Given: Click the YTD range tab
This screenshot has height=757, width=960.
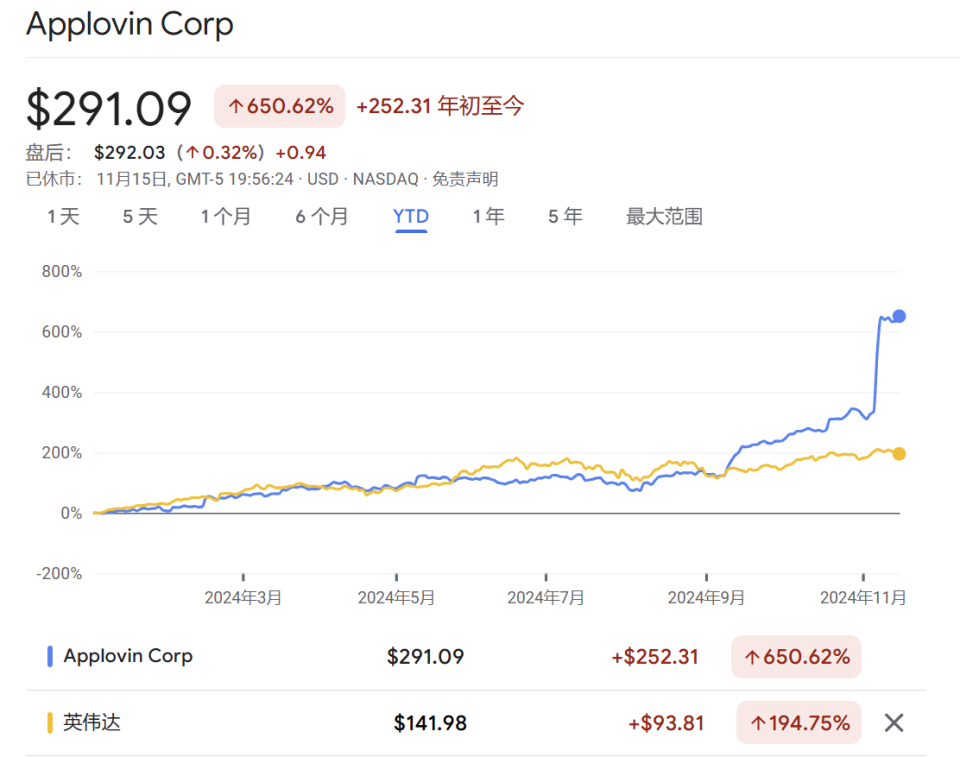Looking at the screenshot, I should (x=410, y=216).
